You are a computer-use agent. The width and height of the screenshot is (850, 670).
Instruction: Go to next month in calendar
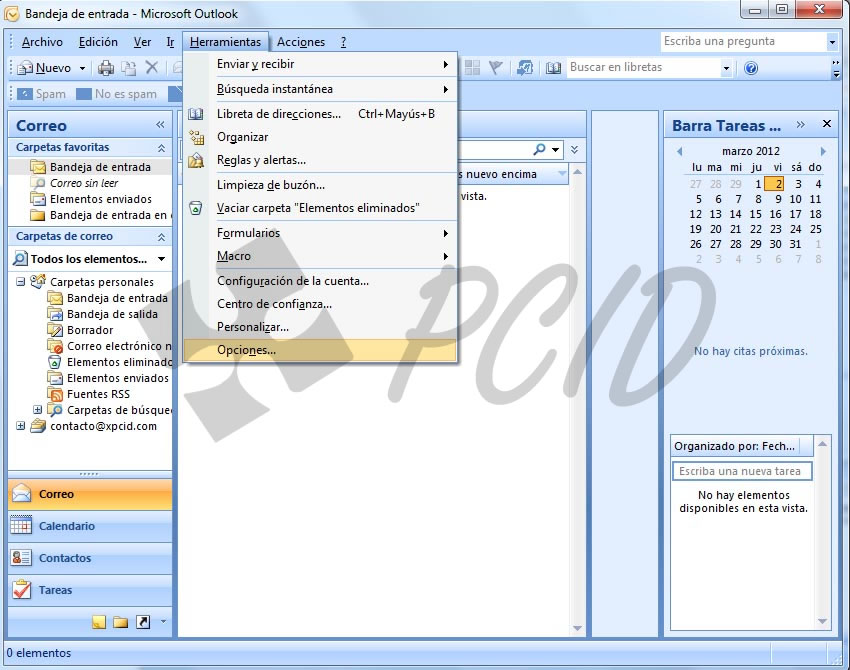pos(823,152)
